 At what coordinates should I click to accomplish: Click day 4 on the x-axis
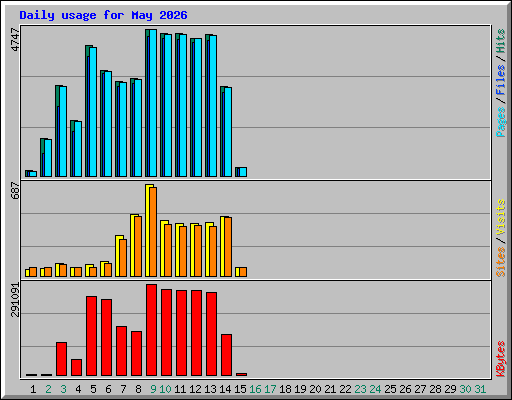78,389
